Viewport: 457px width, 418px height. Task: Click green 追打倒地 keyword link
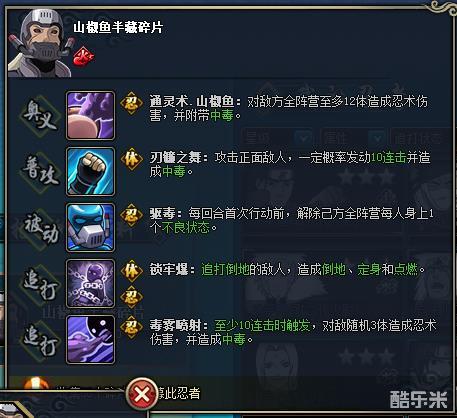click(x=225, y=269)
